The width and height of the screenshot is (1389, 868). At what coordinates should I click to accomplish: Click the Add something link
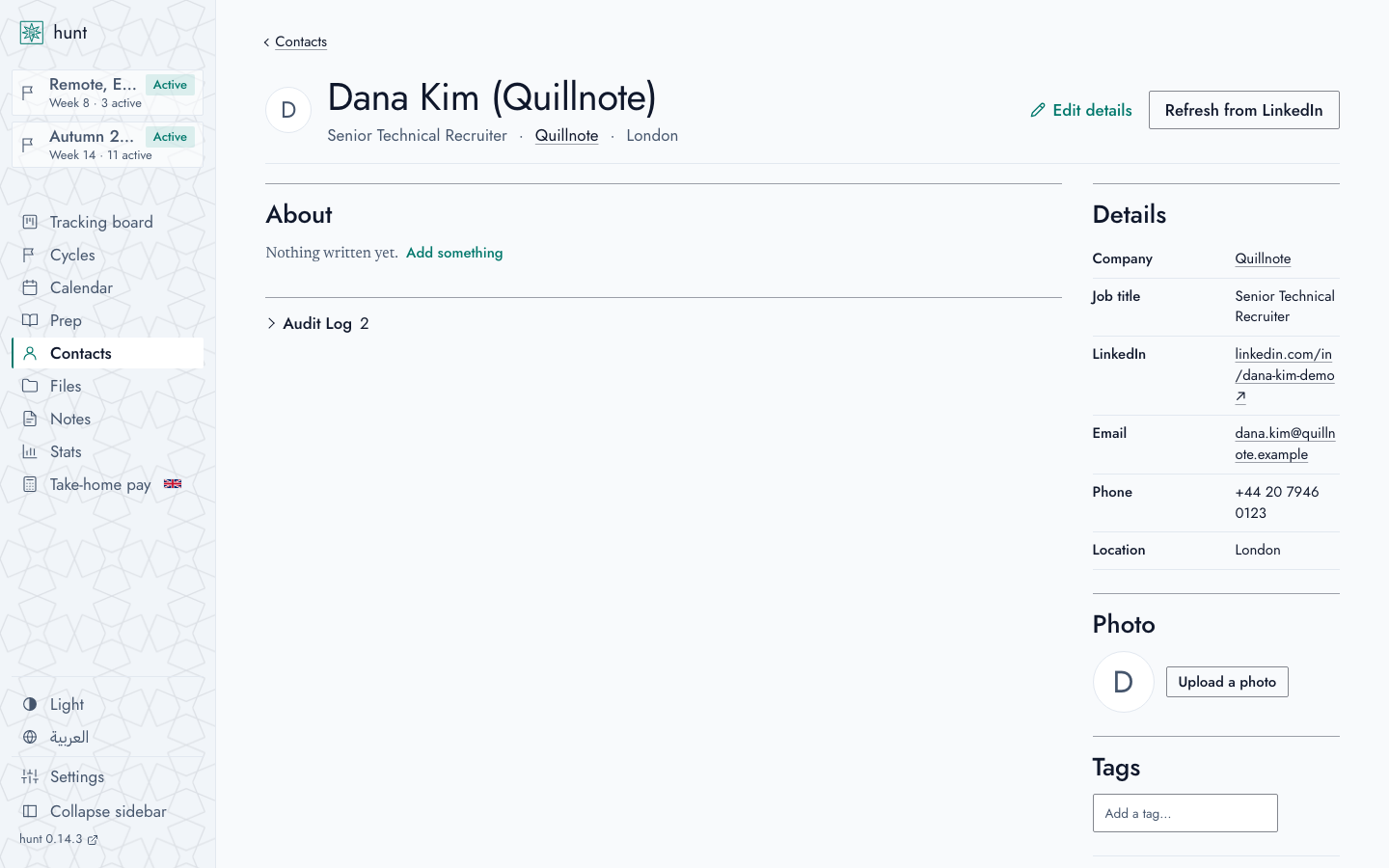click(454, 253)
